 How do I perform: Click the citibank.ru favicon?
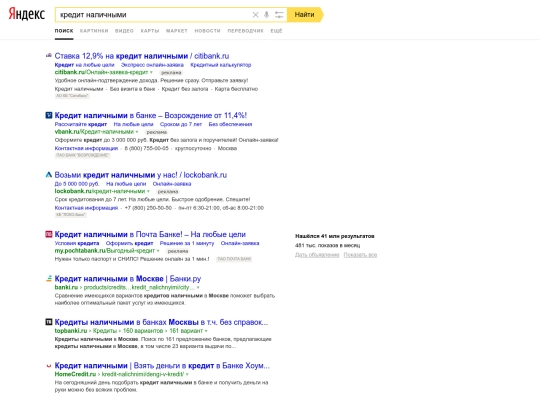click(49, 55)
